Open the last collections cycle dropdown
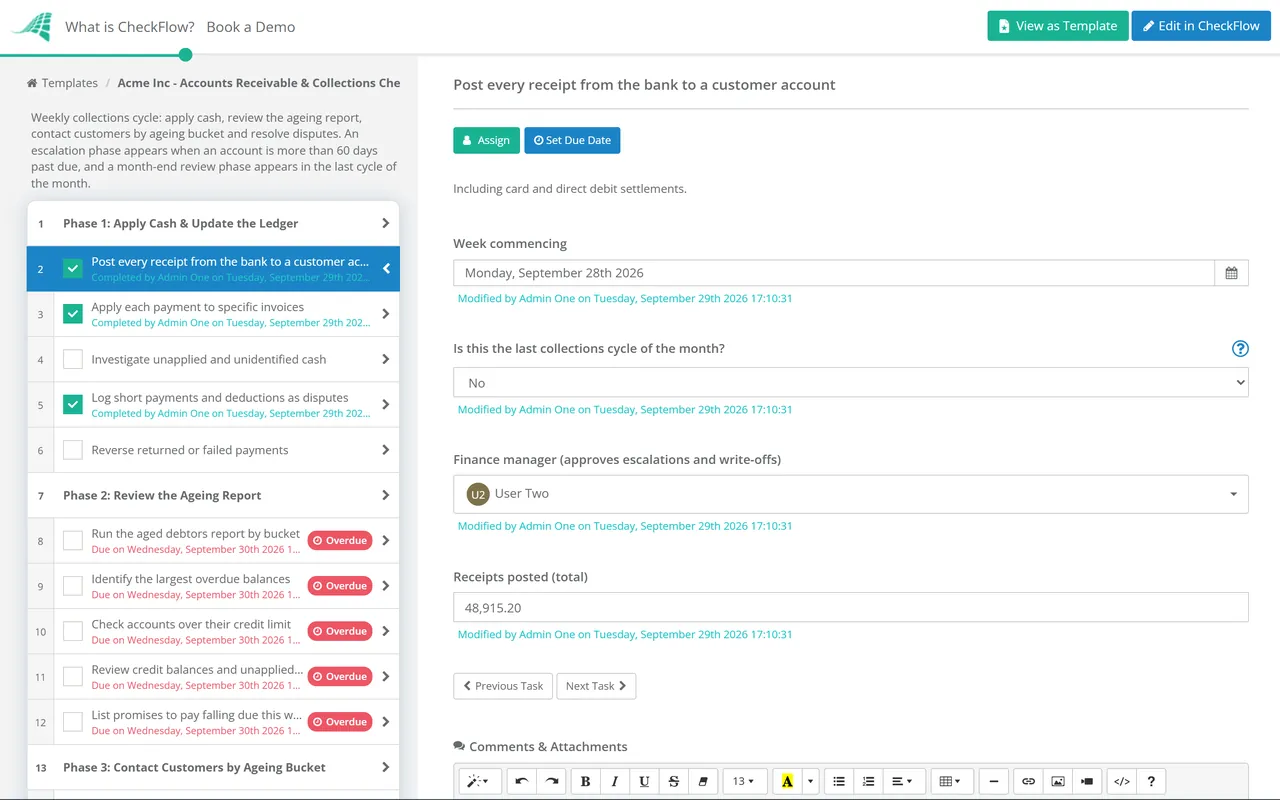1280x800 pixels. (x=851, y=382)
